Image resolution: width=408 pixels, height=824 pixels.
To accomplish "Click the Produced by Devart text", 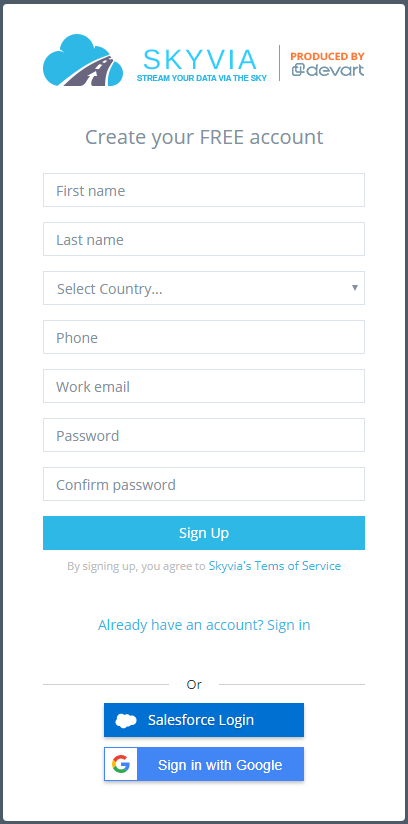I will pyautogui.click(x=328, y=63).
